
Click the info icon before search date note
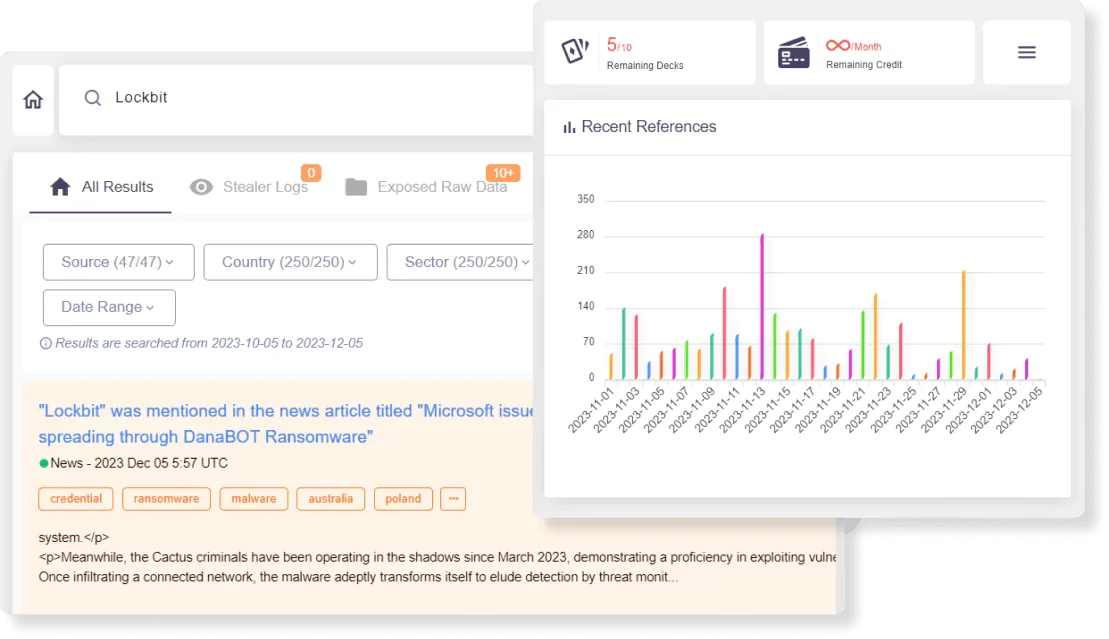tap(45, 344)
